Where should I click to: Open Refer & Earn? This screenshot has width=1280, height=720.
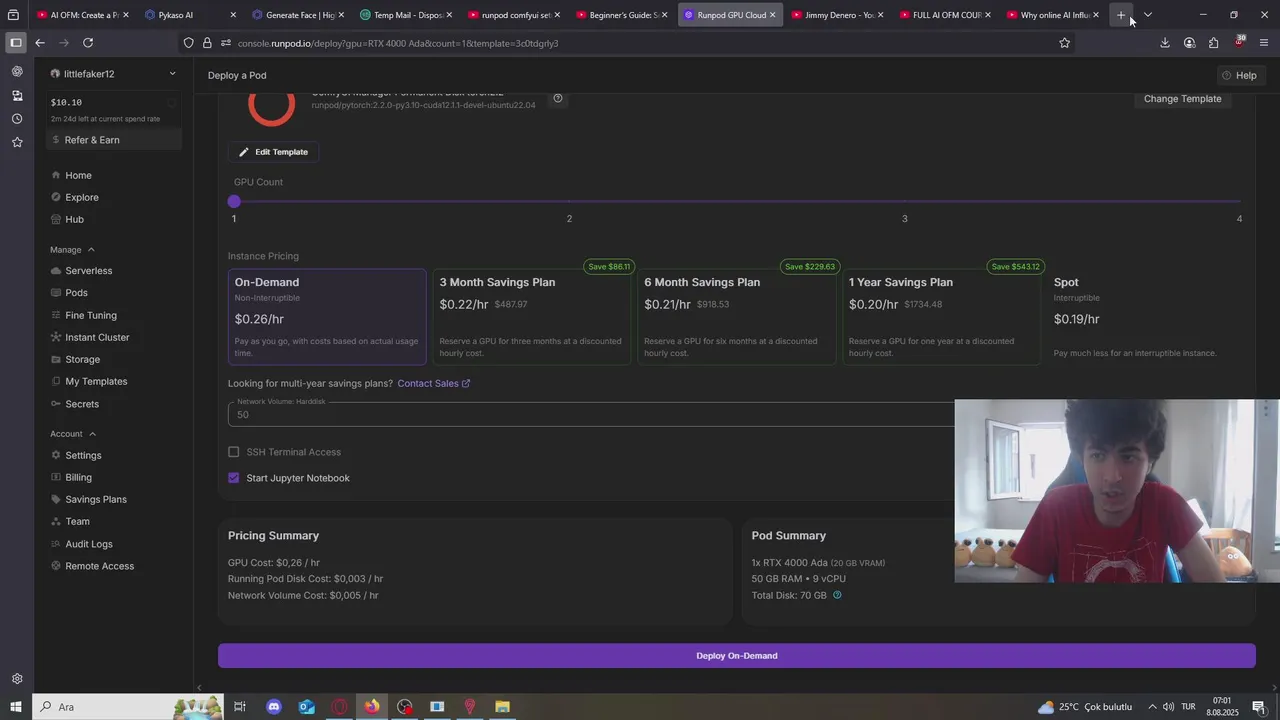pos(114,140)
